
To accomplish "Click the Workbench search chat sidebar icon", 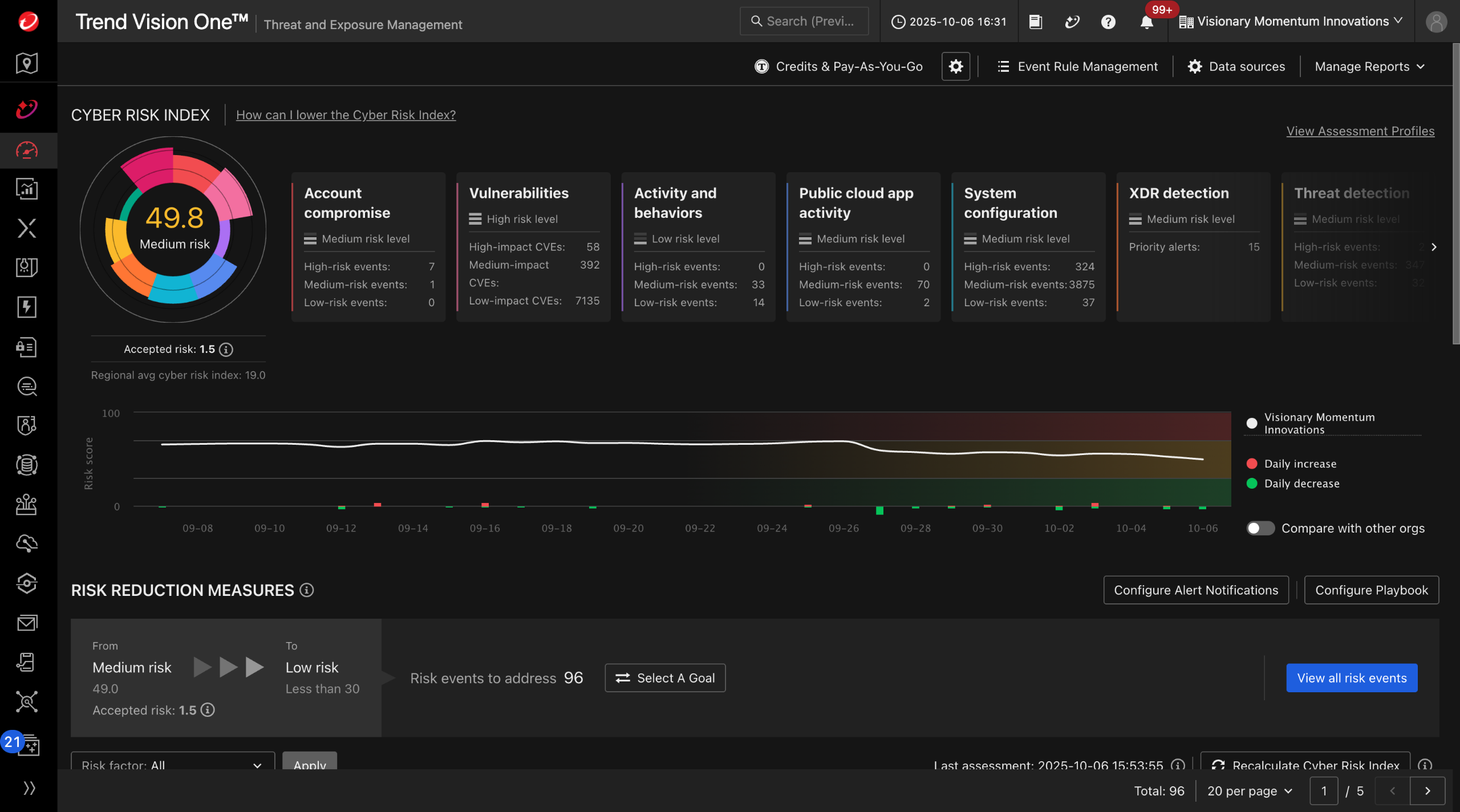I will click(27, 387).
